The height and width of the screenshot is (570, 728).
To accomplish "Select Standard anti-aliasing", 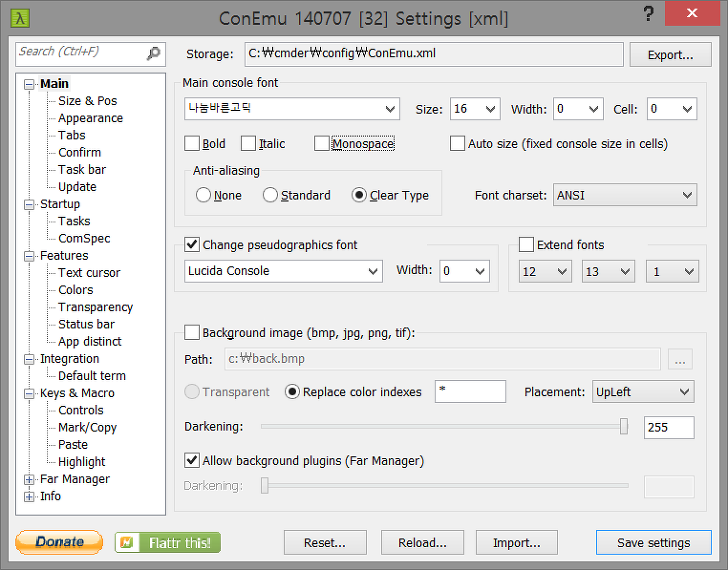I will (270, 195).
